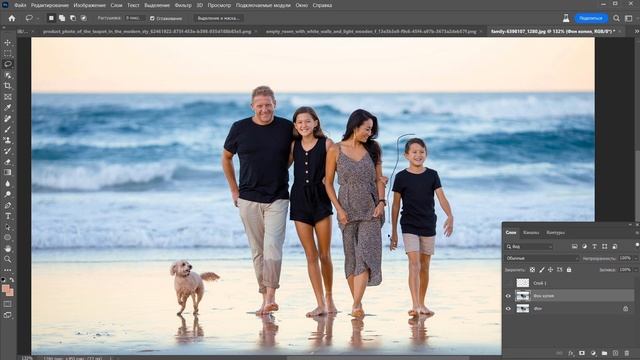Create a new layer group folder

[x=604, y=353]
